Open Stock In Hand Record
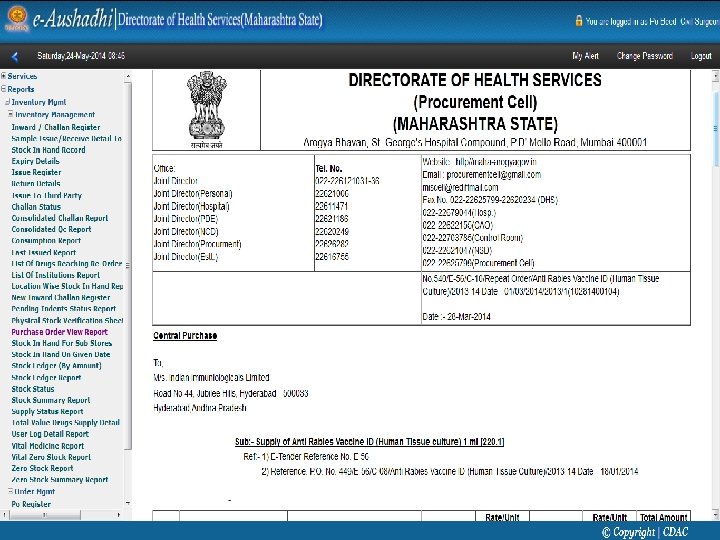 click(x=48, y=150)
